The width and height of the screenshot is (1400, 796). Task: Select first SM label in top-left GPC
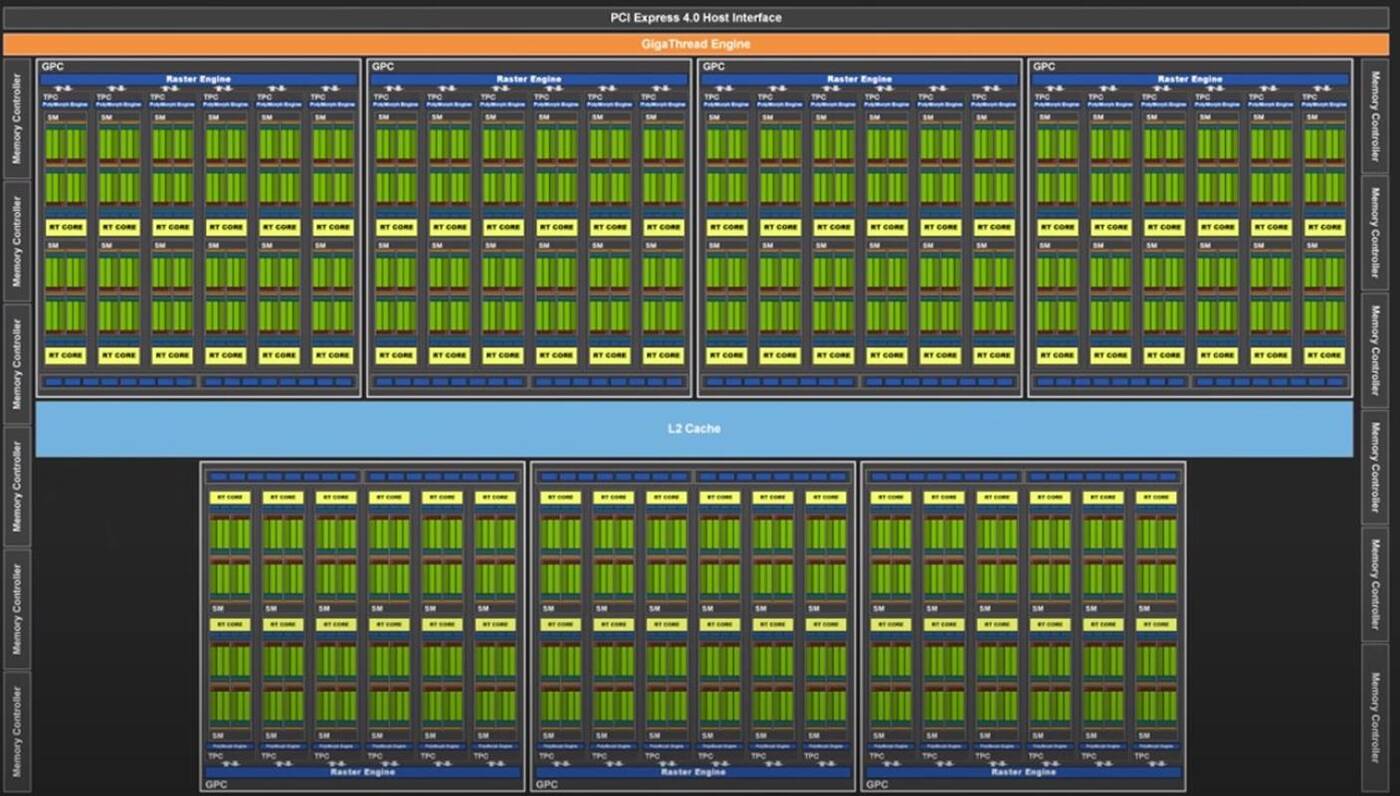pos(52,117)
